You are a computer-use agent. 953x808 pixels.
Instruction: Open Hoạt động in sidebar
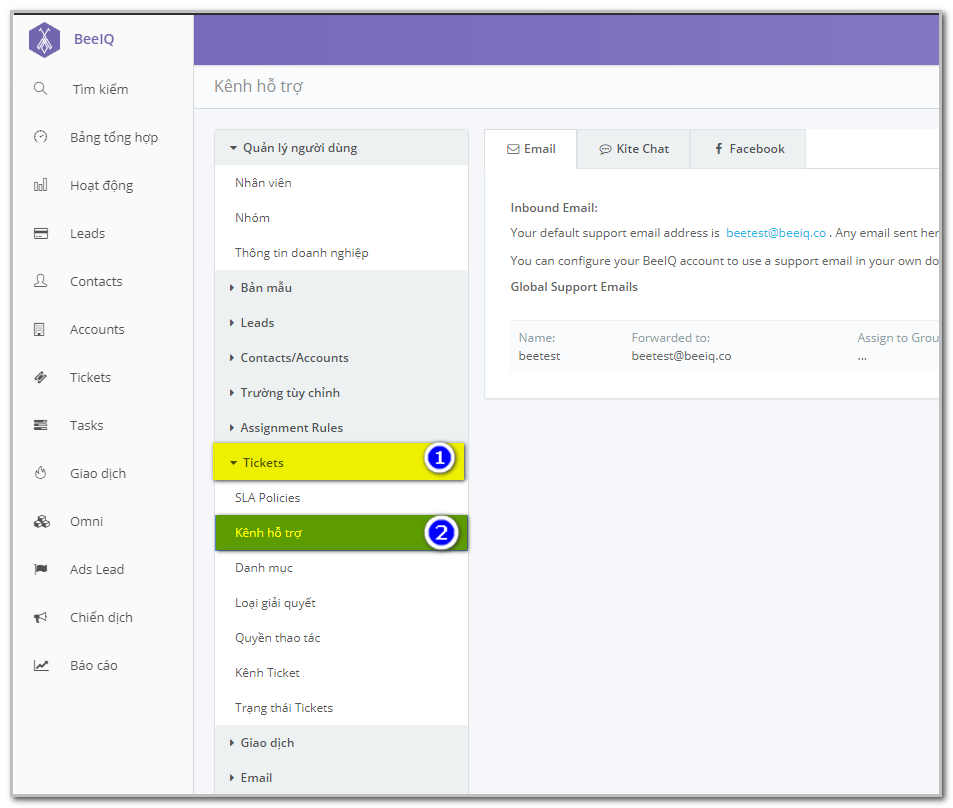[101, 185]
